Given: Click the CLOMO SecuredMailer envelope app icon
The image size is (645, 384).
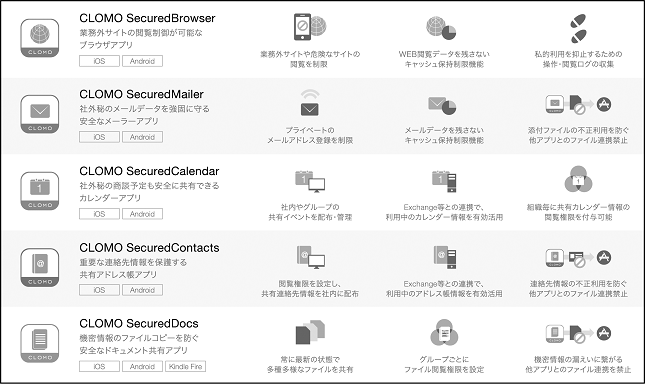Looking at the screenshot, I should click(40, 114).
